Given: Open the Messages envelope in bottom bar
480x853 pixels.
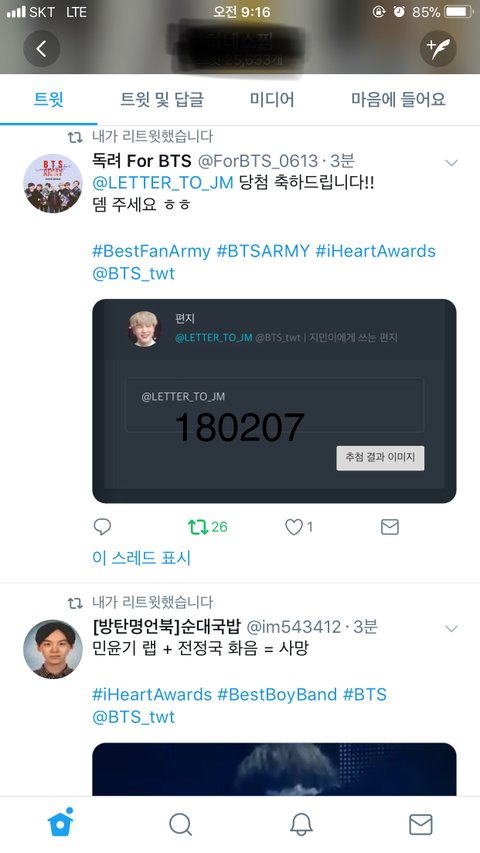Looking at the screenshot, I should (421, 824).
